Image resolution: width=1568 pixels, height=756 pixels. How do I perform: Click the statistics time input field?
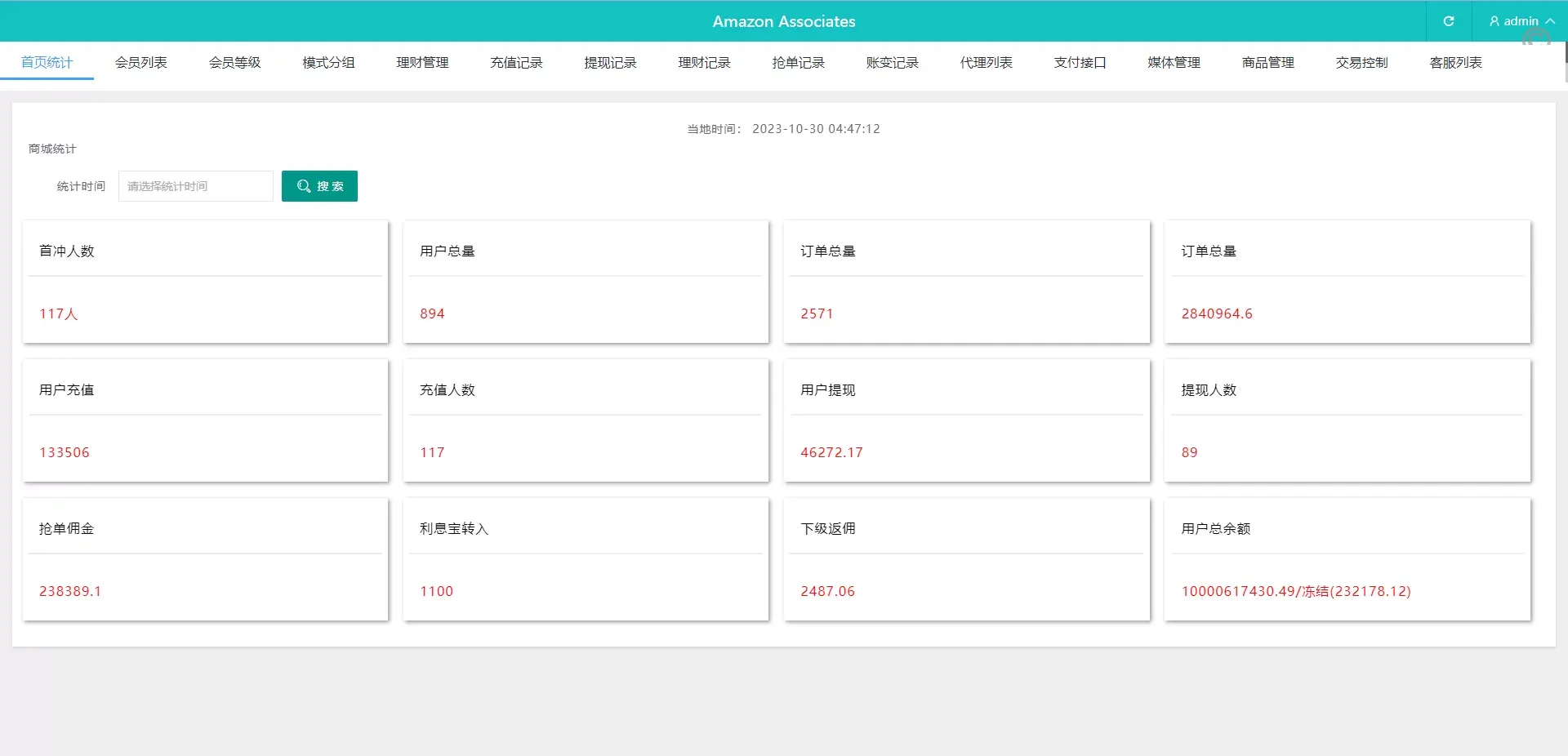click(196, 186)
